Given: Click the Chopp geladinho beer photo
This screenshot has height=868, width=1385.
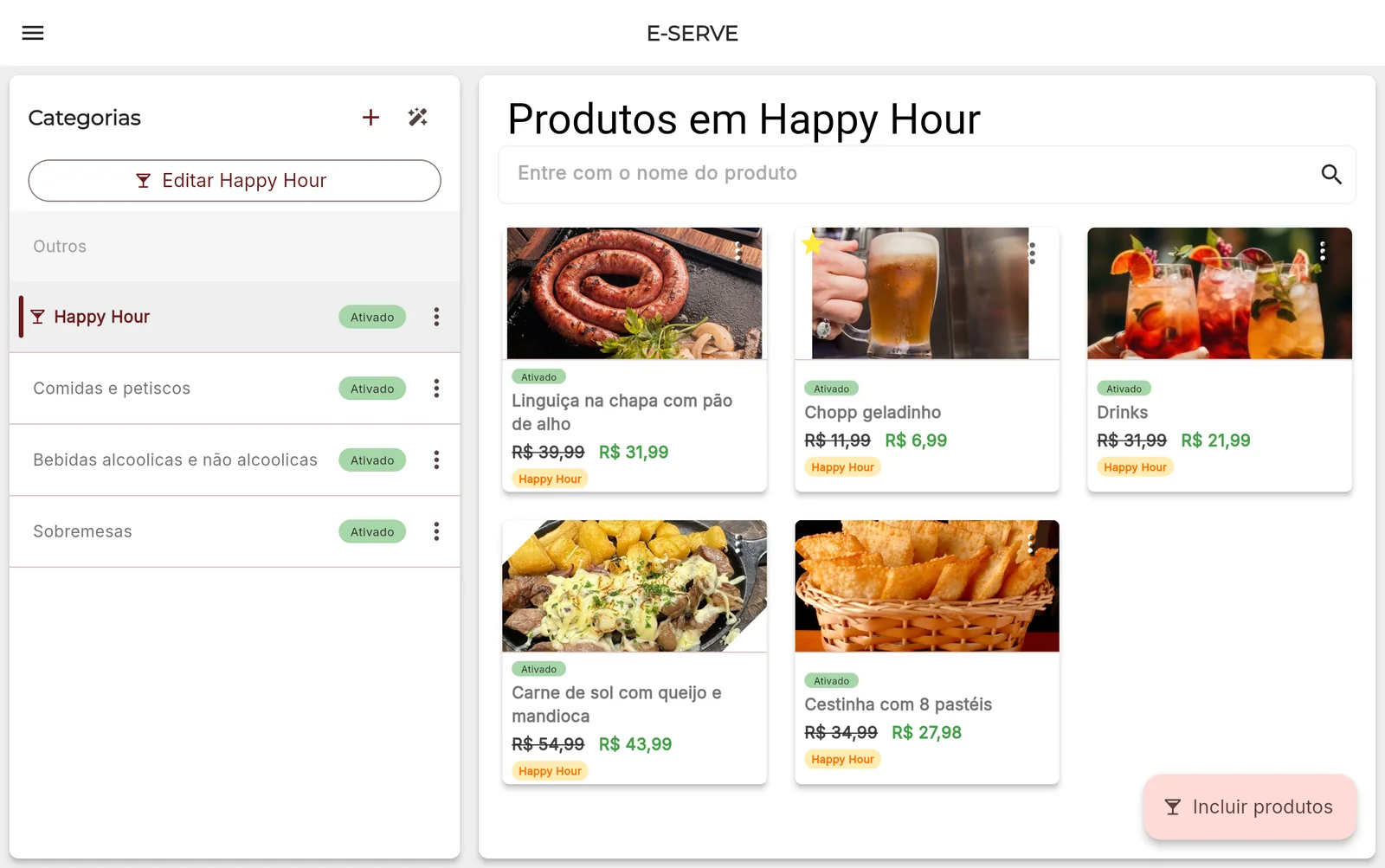Looking at the screenshot, I should pyautogui.click(x=920, y=293).
